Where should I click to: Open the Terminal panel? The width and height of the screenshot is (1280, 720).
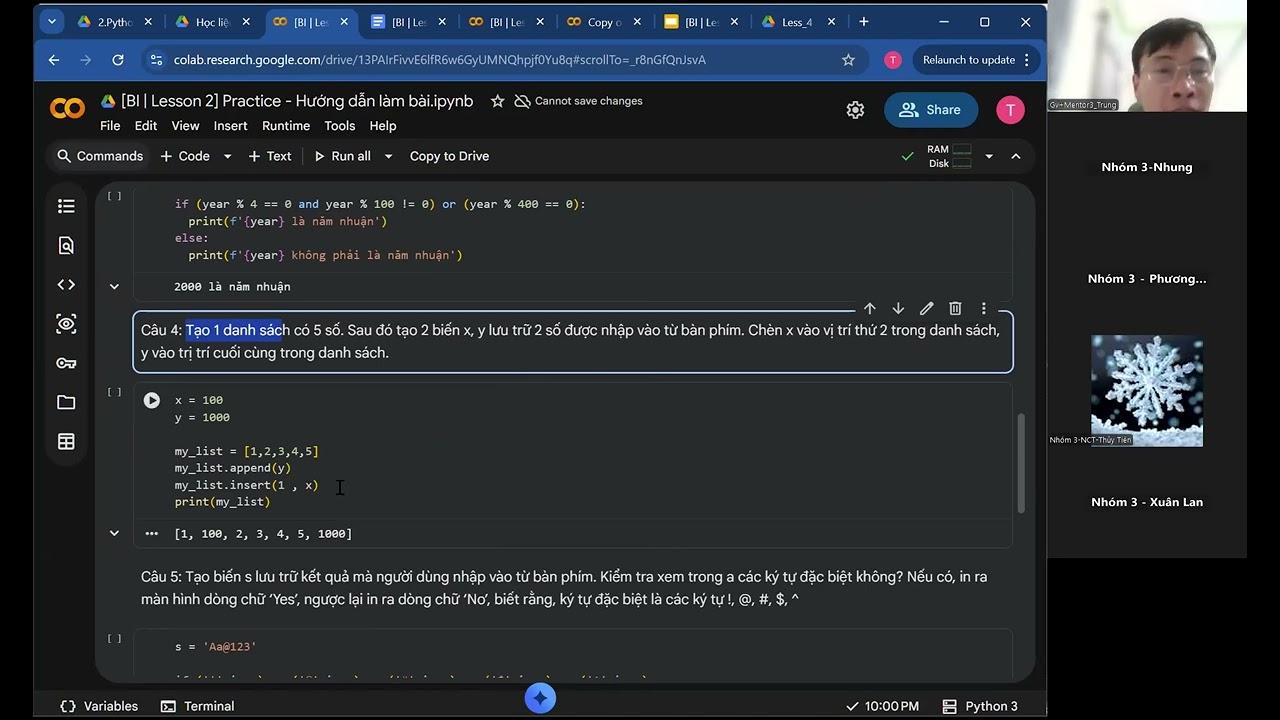coord(198,706)
